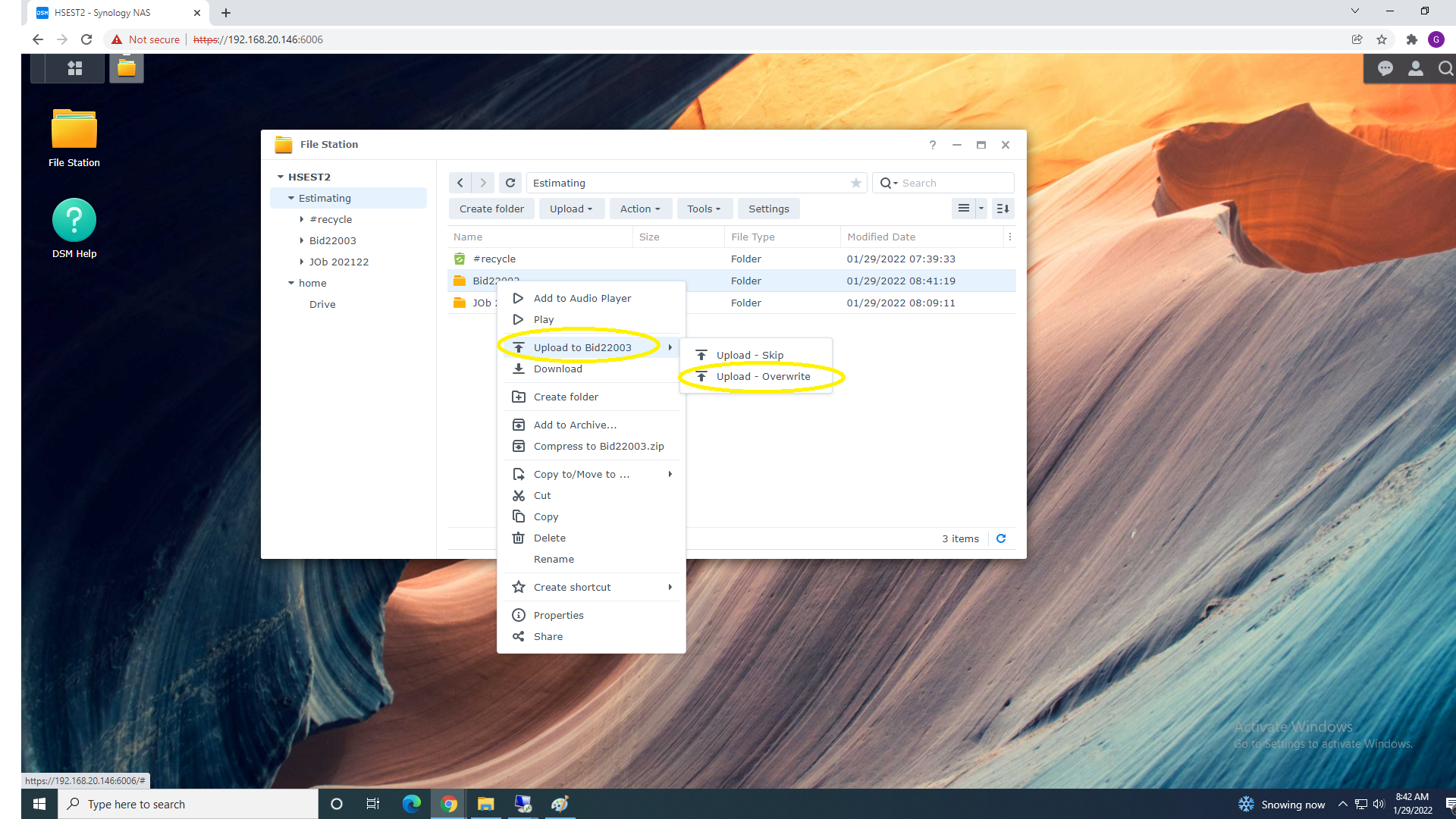Screen dimensions: 1456x819
Task: Open Chrome from the Windows taskbar
Action: (448, 804)
